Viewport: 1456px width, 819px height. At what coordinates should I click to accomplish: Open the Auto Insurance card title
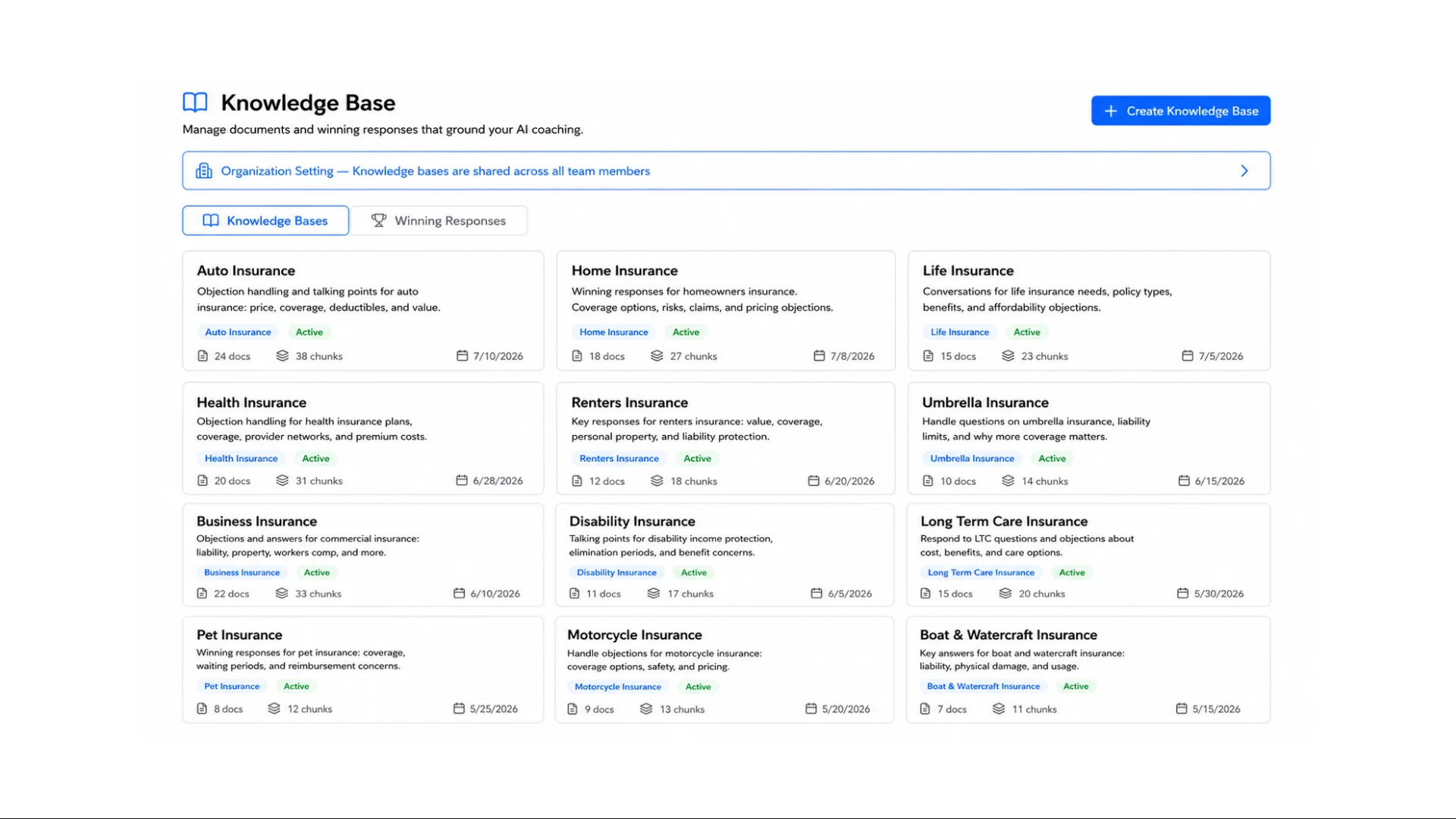pyautogui.click(x=246, y=271)
